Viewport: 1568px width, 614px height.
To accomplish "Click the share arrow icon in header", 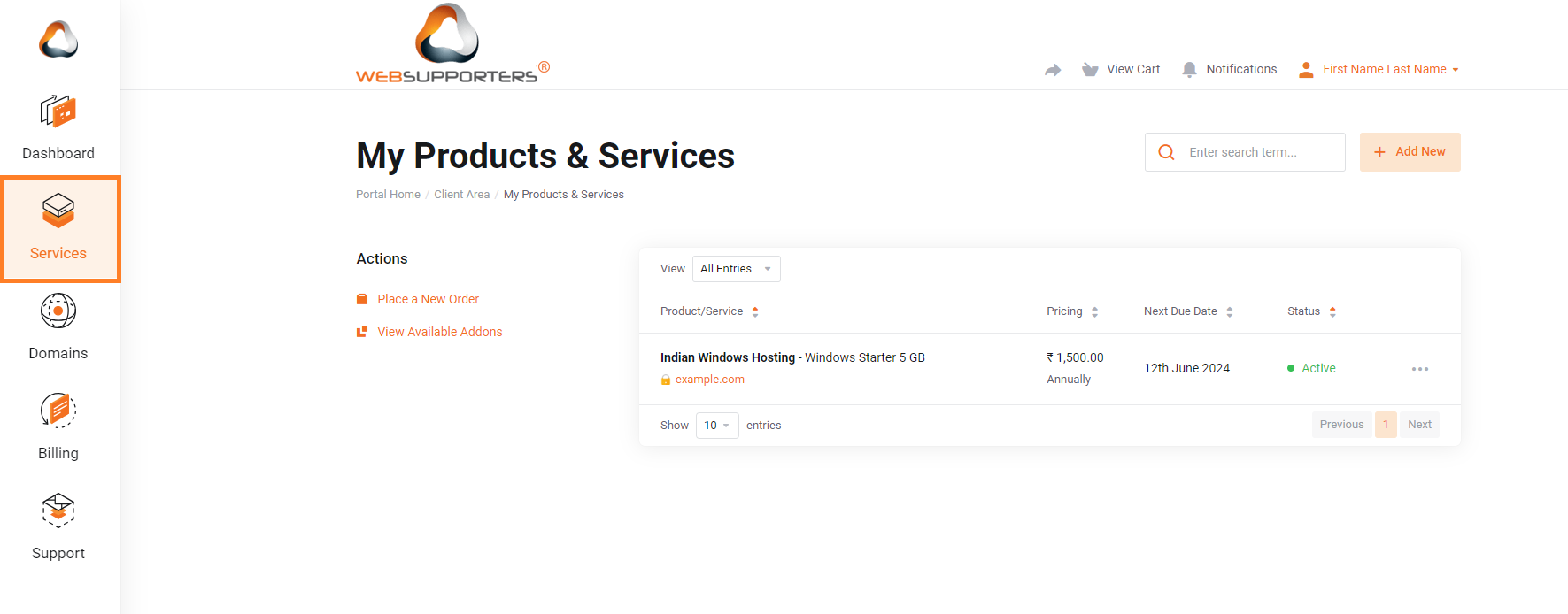I will (1053, 70).
